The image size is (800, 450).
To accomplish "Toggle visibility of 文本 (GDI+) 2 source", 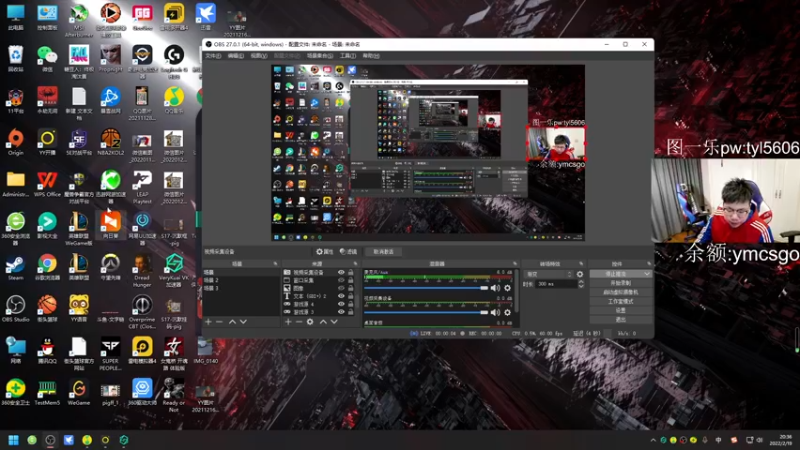I will tap(341, 296).
